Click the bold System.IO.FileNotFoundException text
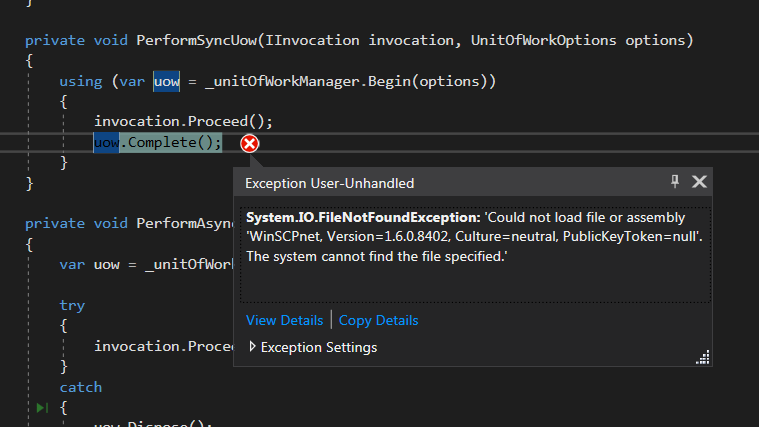This screenshot has height=427, width=759. pos(363,217)
